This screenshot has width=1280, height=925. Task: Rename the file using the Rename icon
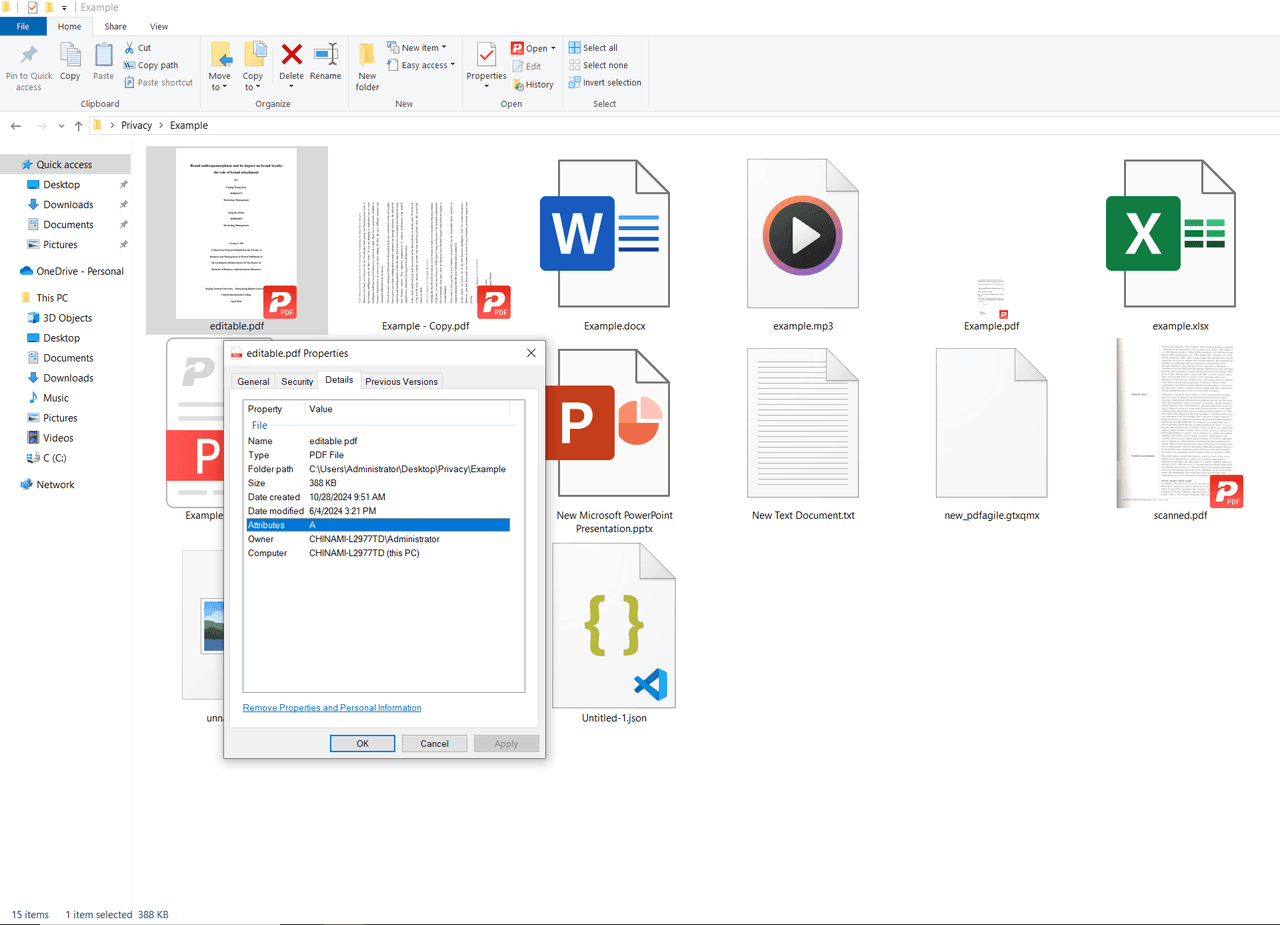pyautogui.click(x=326, y=63)
